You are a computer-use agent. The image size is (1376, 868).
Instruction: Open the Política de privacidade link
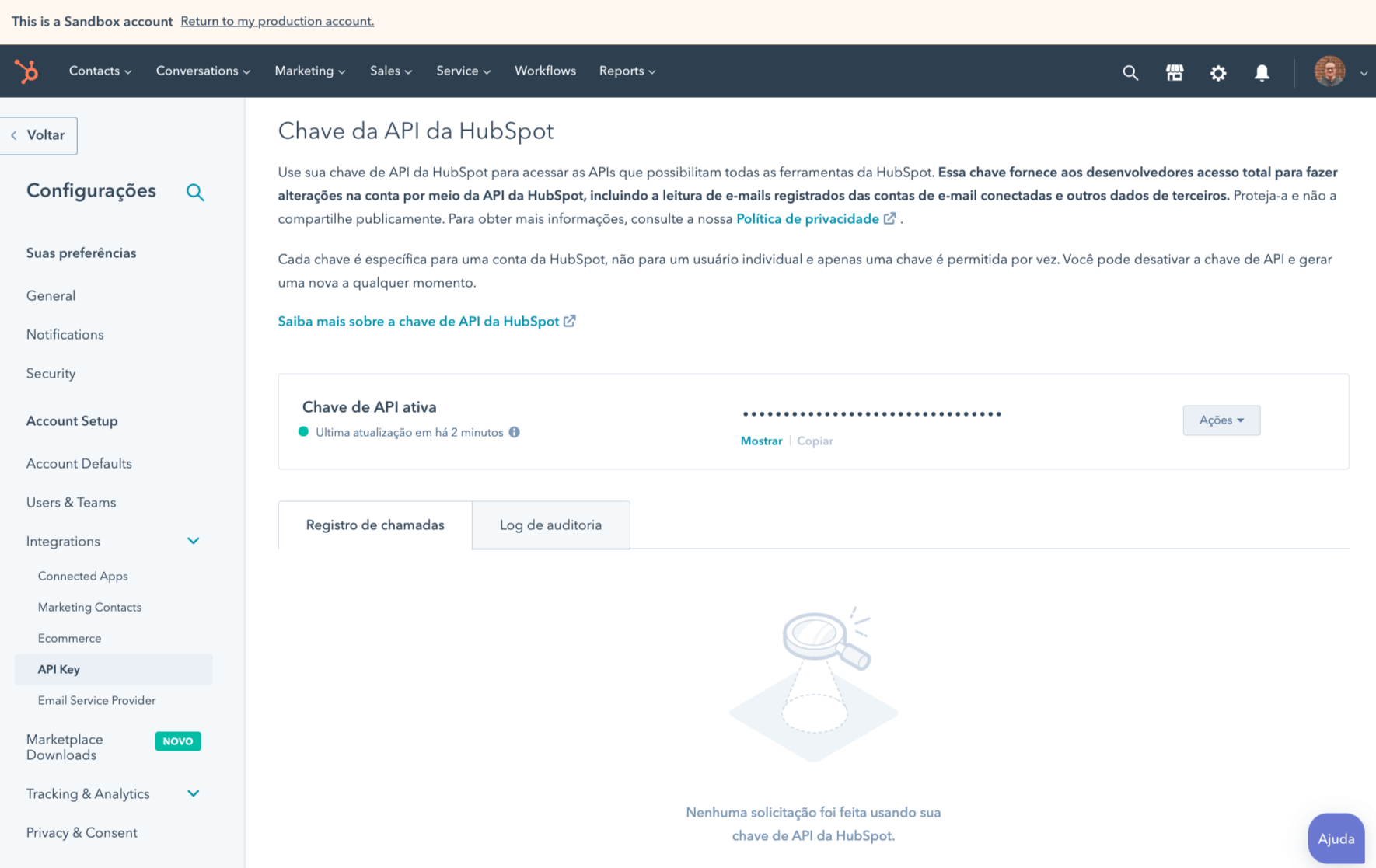(807, 218)
